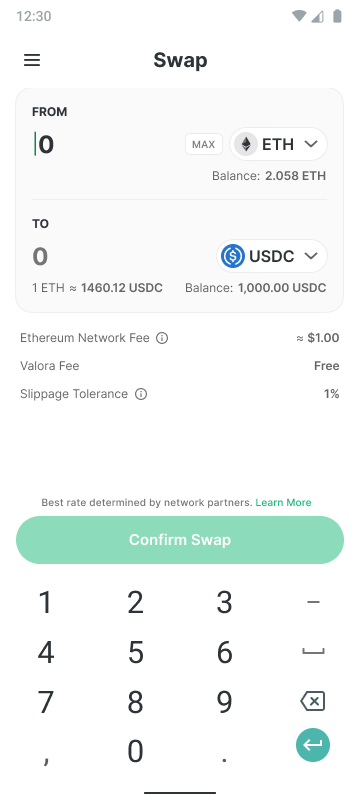
Task: Tap the ETH token logo
Action: click(246, 144)
